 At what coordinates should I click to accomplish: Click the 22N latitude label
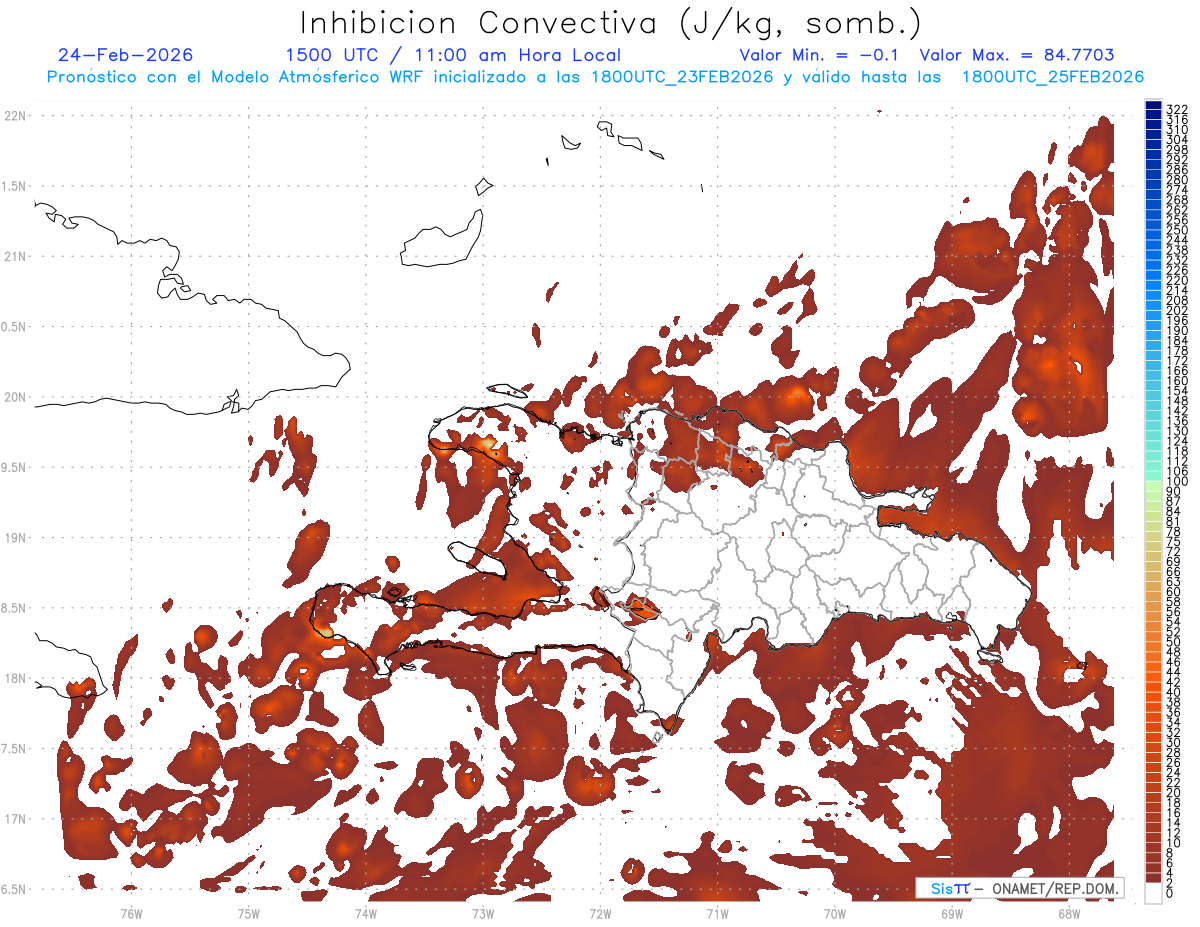point(16,116)
